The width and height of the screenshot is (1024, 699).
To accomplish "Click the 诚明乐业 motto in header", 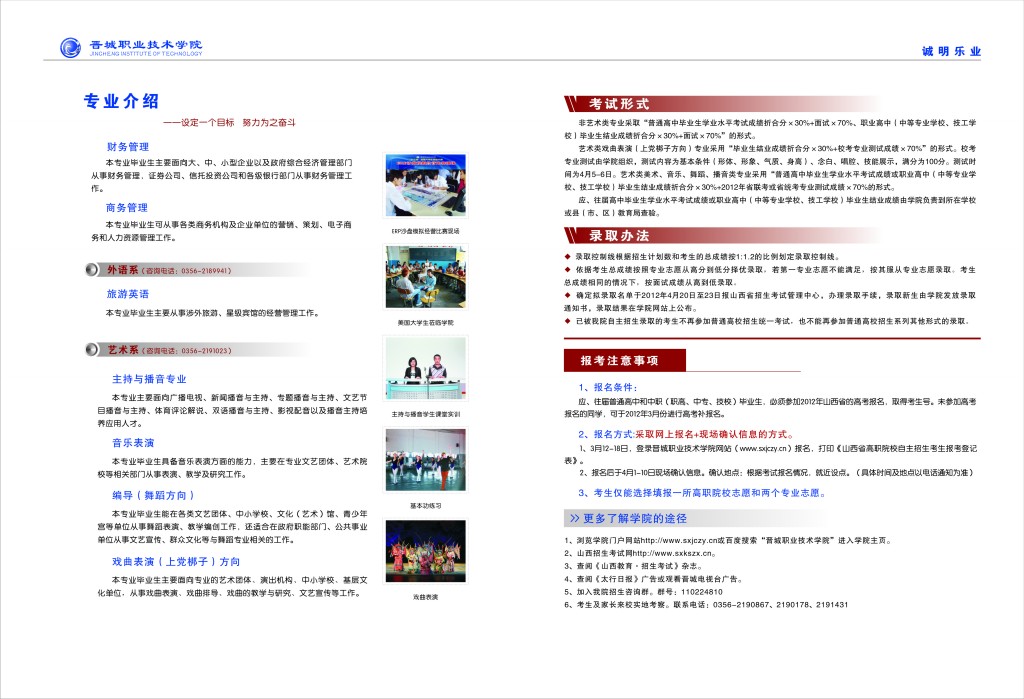I will click(951, 51).
